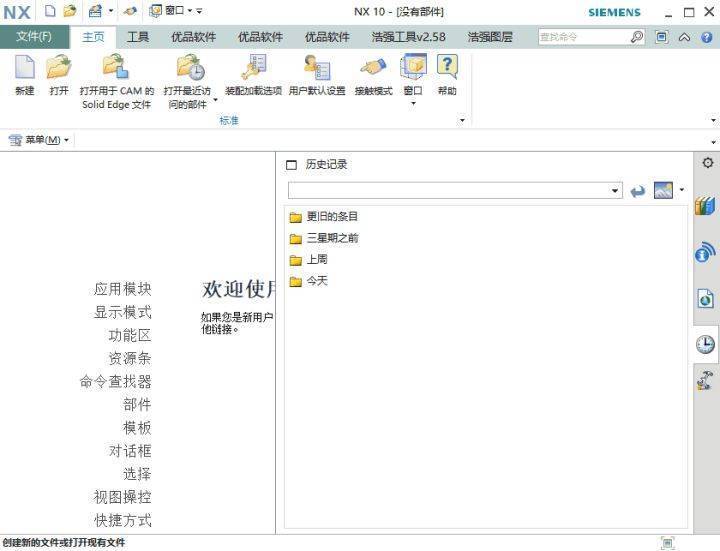
Task: Click the open recently visited parts icon
Action: (191, 67)
